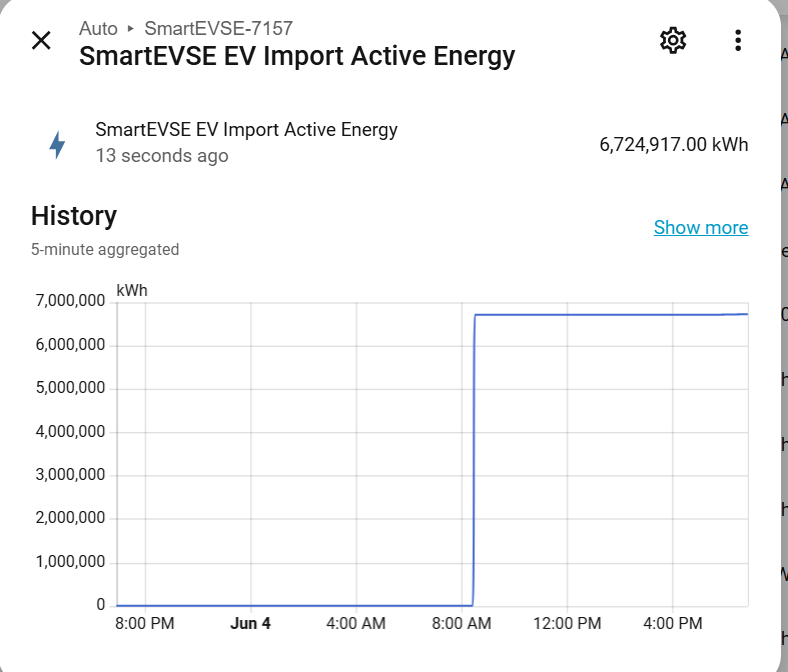Click the flat zero line near 4:00 AM
Screen dimensions: 788x672
click(x=356, y=605)
